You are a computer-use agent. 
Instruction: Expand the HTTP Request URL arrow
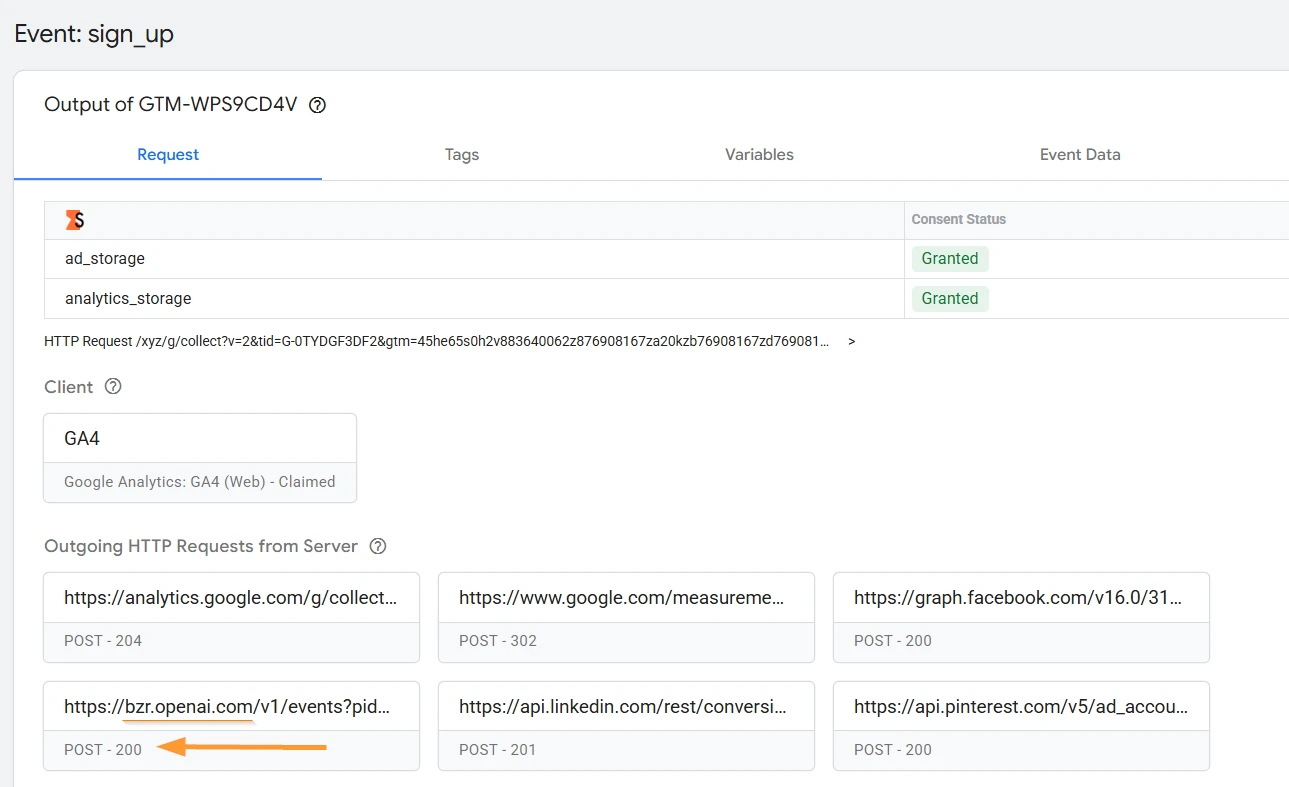[851, 341]
